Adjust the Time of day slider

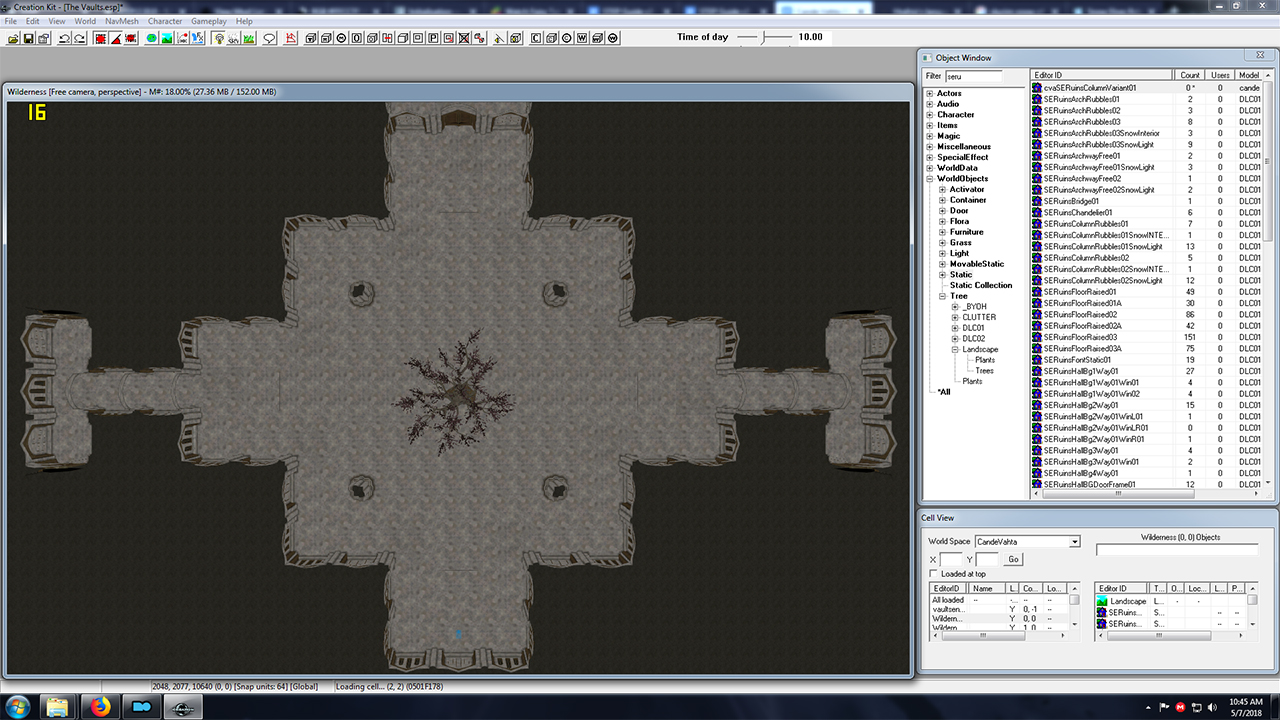[x=764, y=37]
